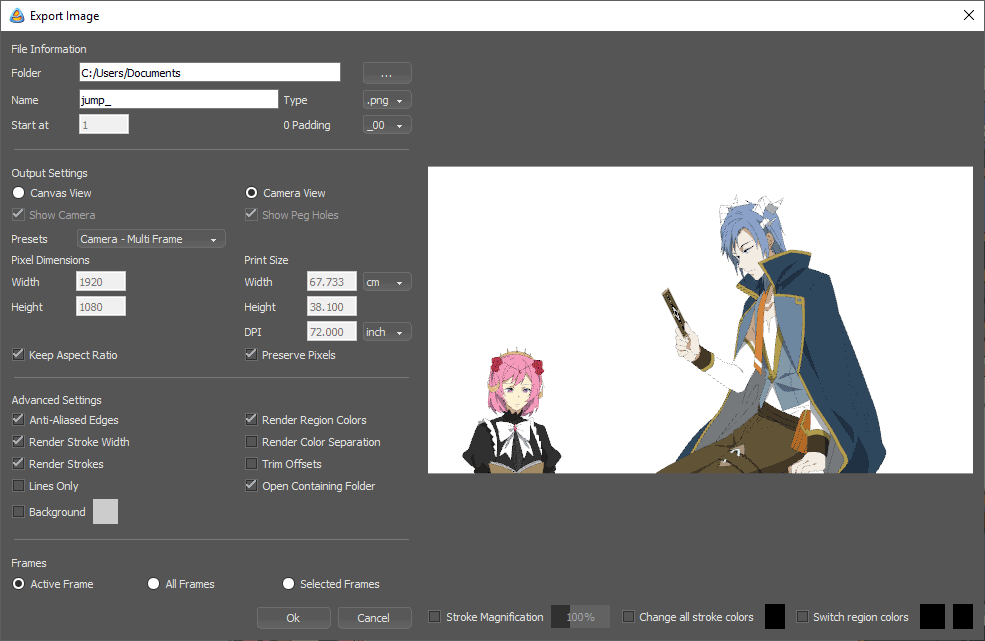Close the Export Image dialog
This screenshot has height=641, width=985.
[969, 15]
